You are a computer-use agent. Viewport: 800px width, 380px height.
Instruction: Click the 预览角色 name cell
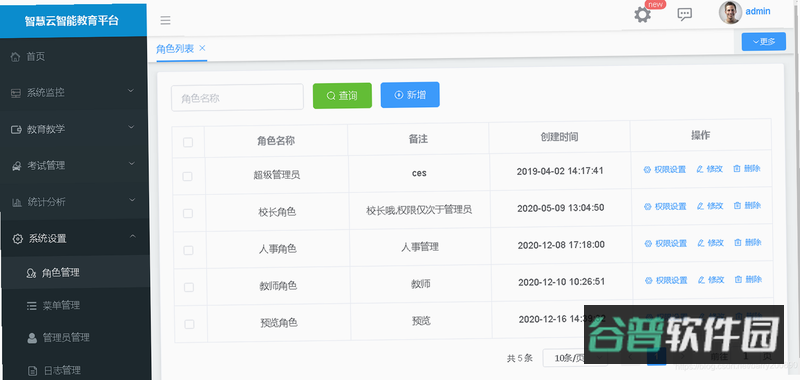point(279,323)
